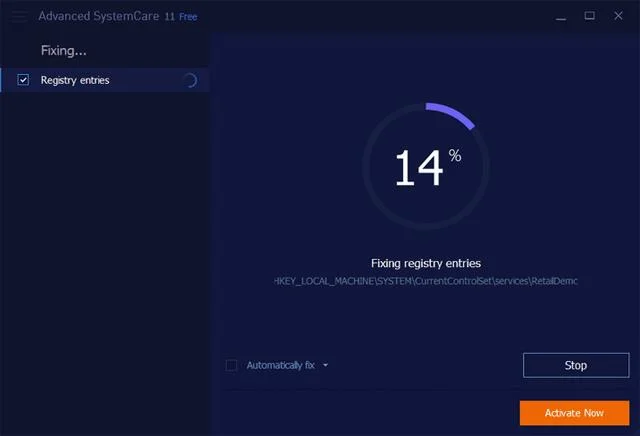Minimize the Advanced SystemCare window

(561, 17)
